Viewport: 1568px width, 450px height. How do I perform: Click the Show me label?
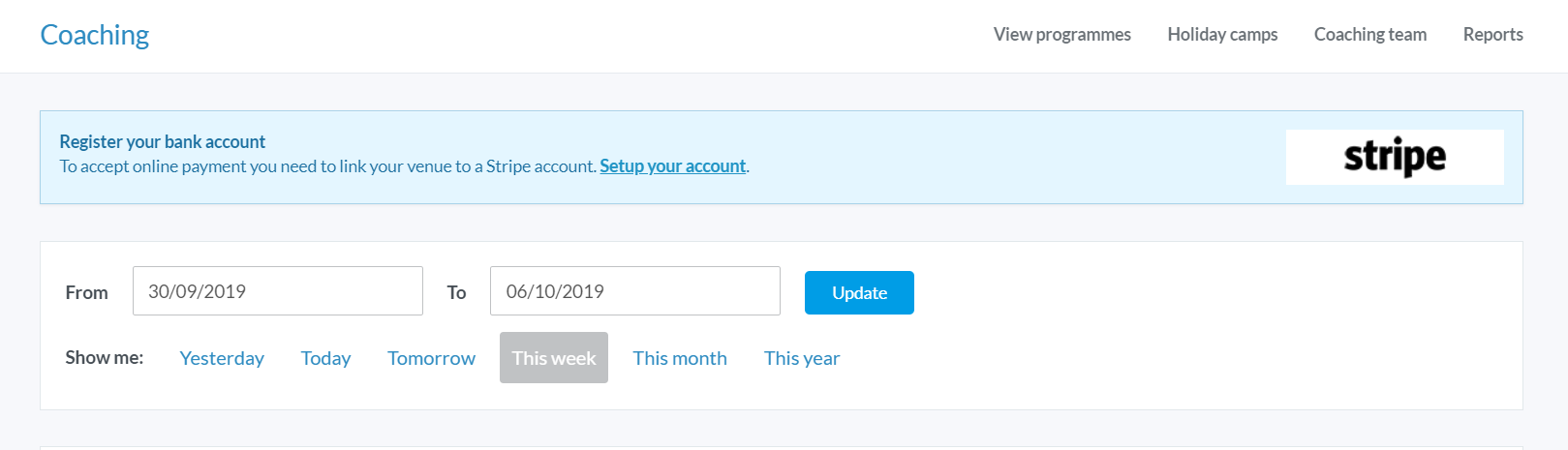coord(104,358)
